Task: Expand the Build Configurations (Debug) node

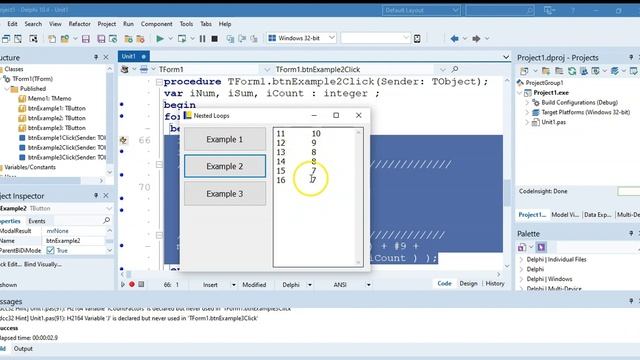Action: click(527, 102)
